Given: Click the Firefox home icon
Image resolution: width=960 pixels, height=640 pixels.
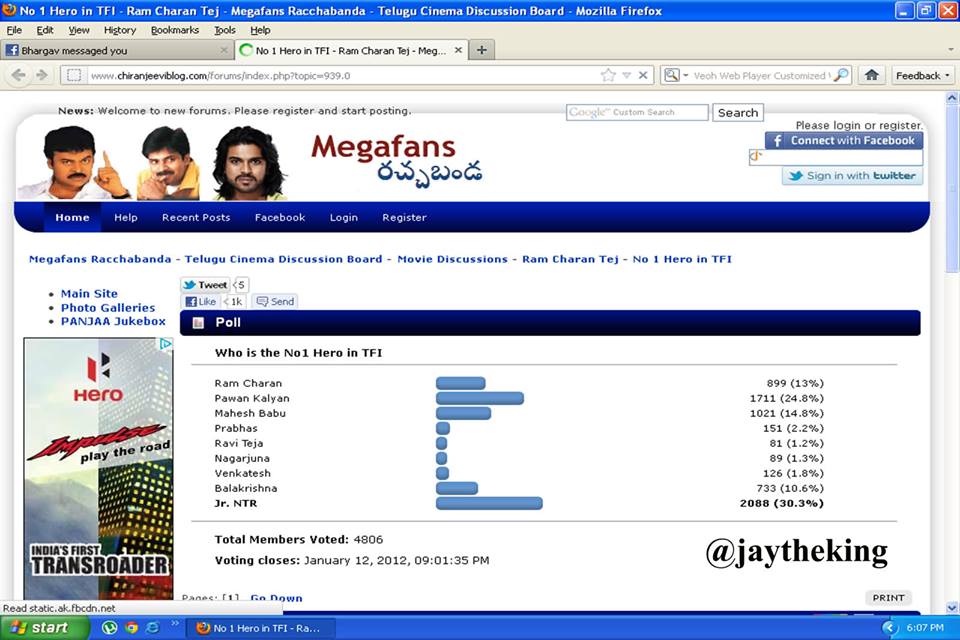Looking at the screenshot, I should [872, 75].
